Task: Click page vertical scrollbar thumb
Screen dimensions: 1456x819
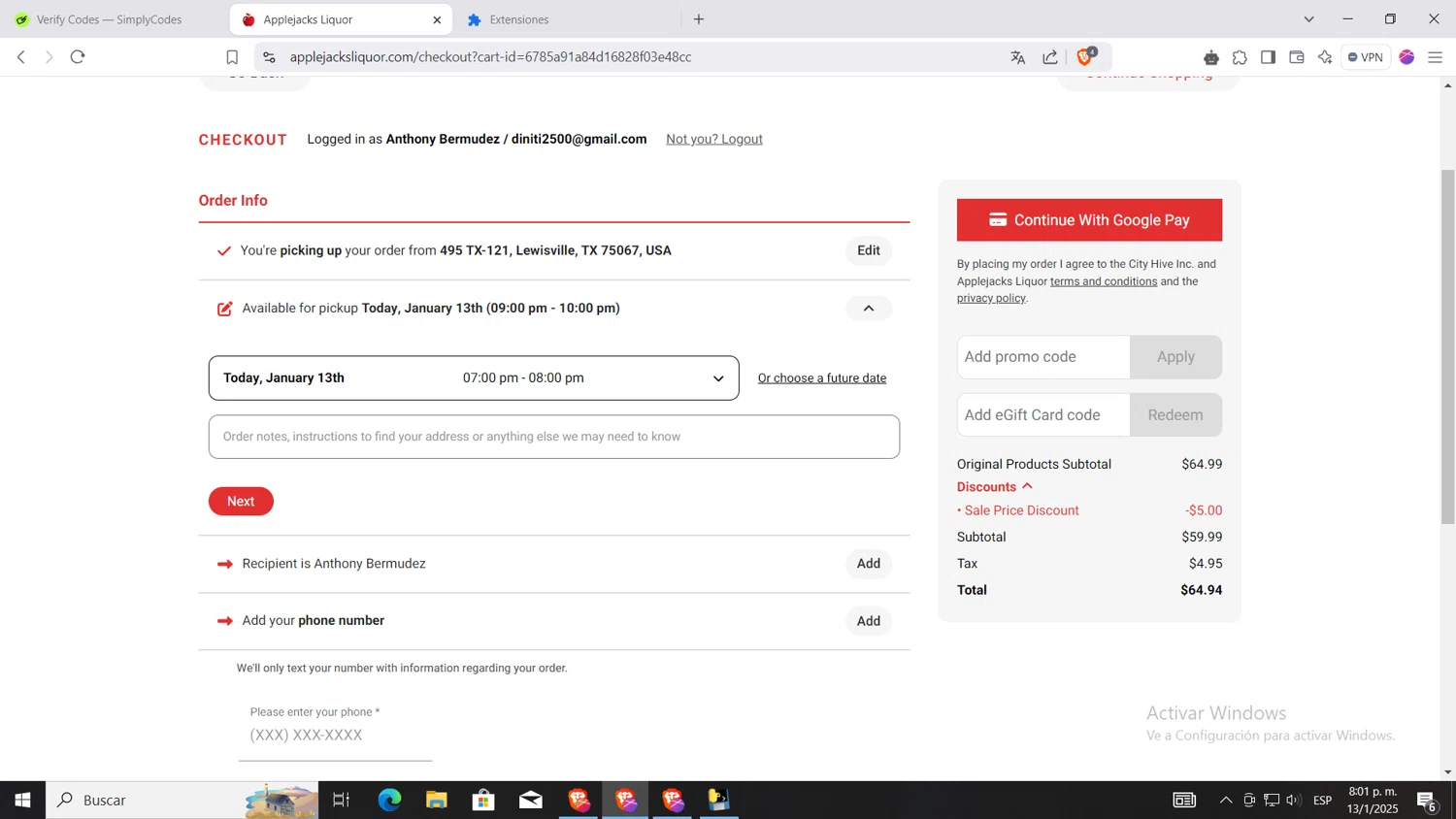Action: (x=1447, y=346)
